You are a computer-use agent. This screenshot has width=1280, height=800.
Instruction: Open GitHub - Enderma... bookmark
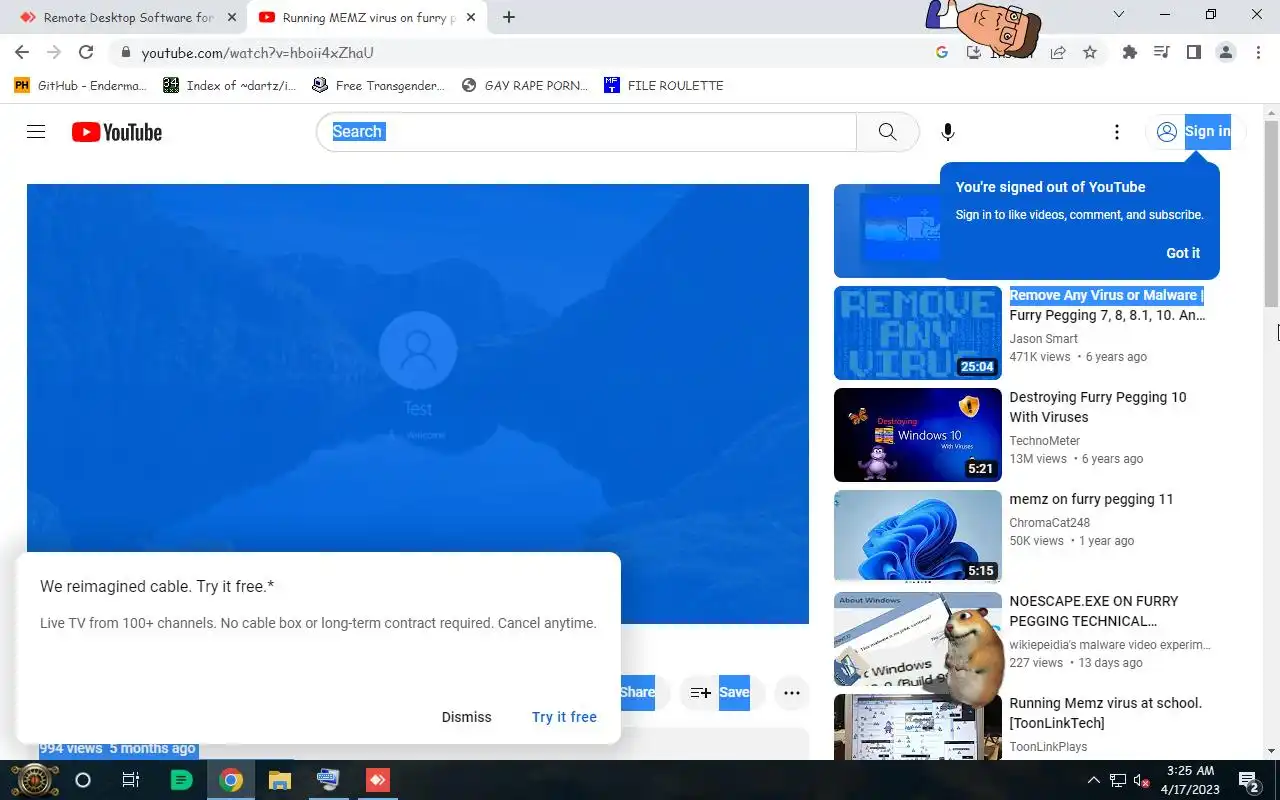pos(80,85)
